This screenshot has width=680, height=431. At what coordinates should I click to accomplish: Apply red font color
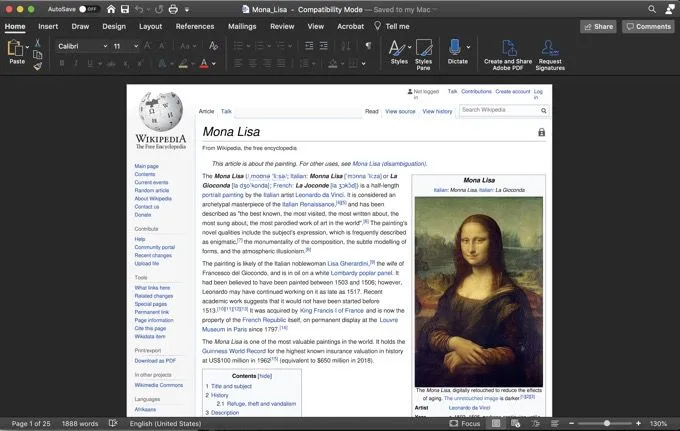(204, 64)
